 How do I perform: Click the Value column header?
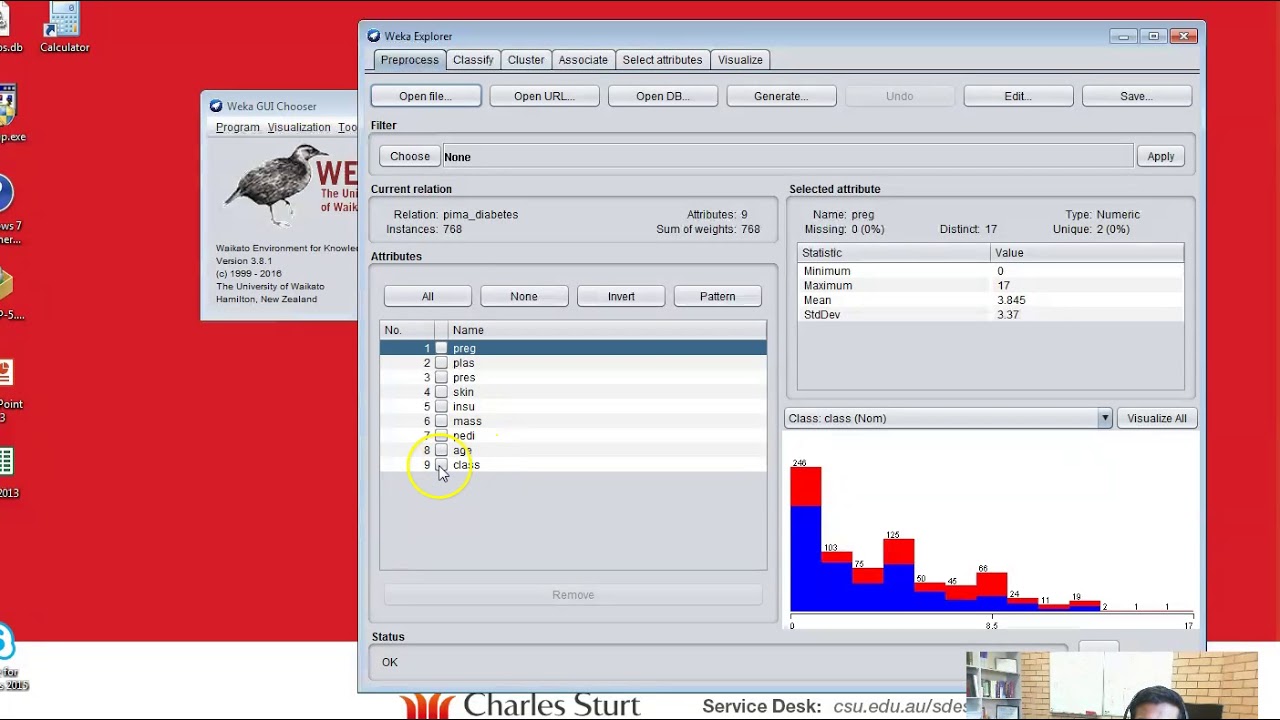tap(1087, 253)
